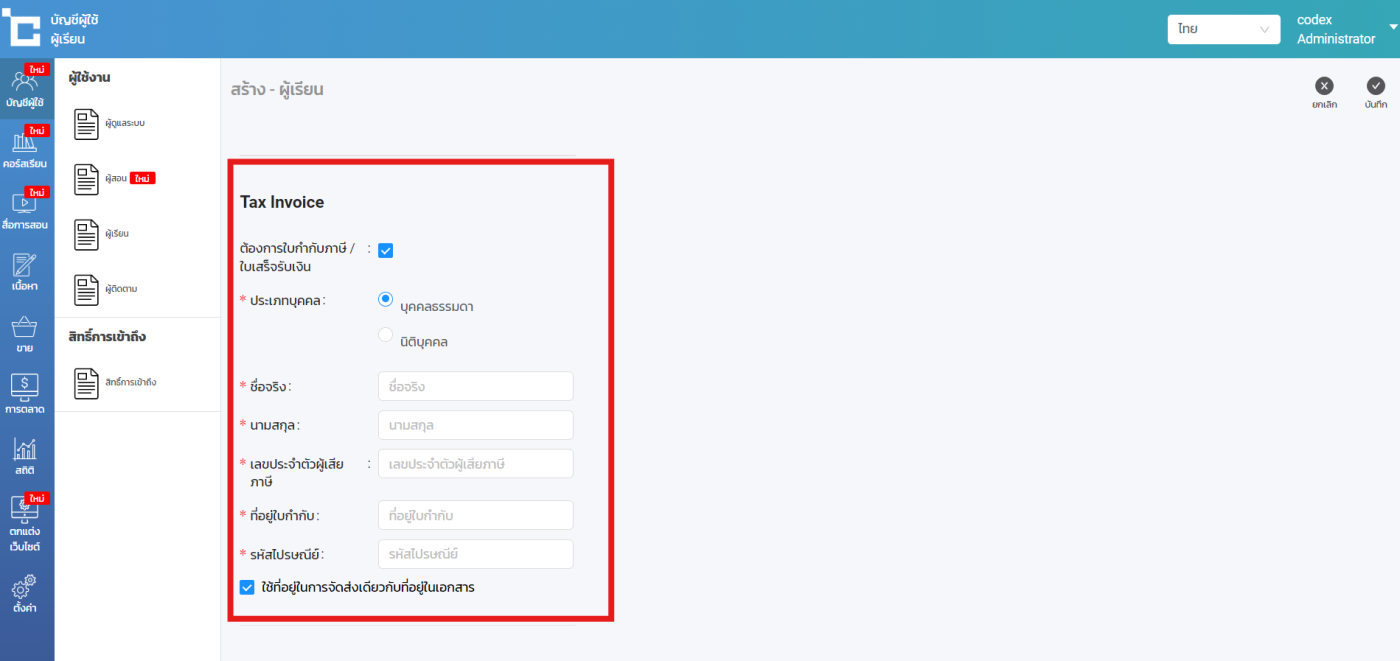Screen dimensions: 1400x661
Task: Select the นิติบุคคล radio option
Action: [x=386, y=335]
